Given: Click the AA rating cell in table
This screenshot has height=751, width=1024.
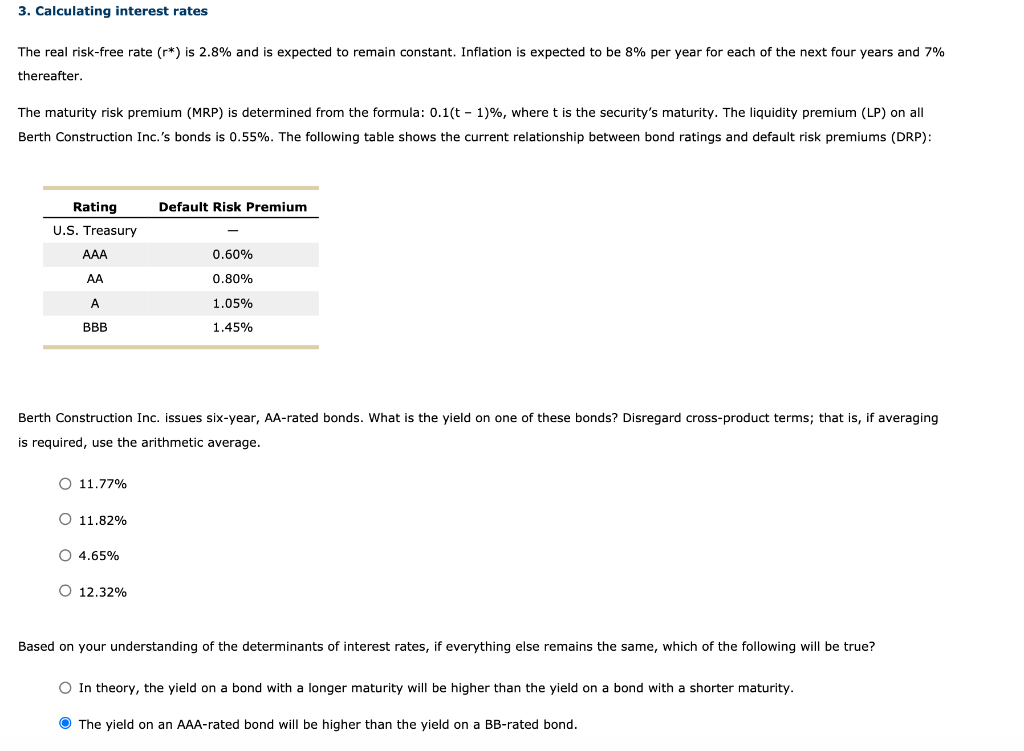Looking at the screenshot, I should point(95,279).
